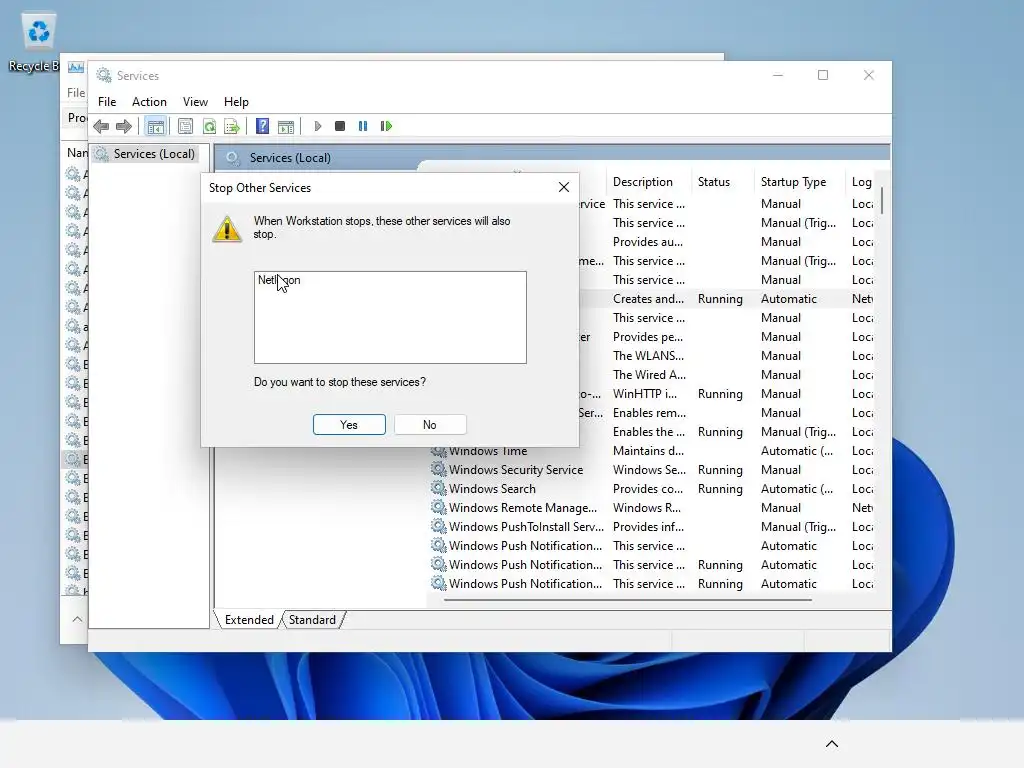
Task: Click the Back arrow in Services toolbar
Action: (x=101, y=126)
